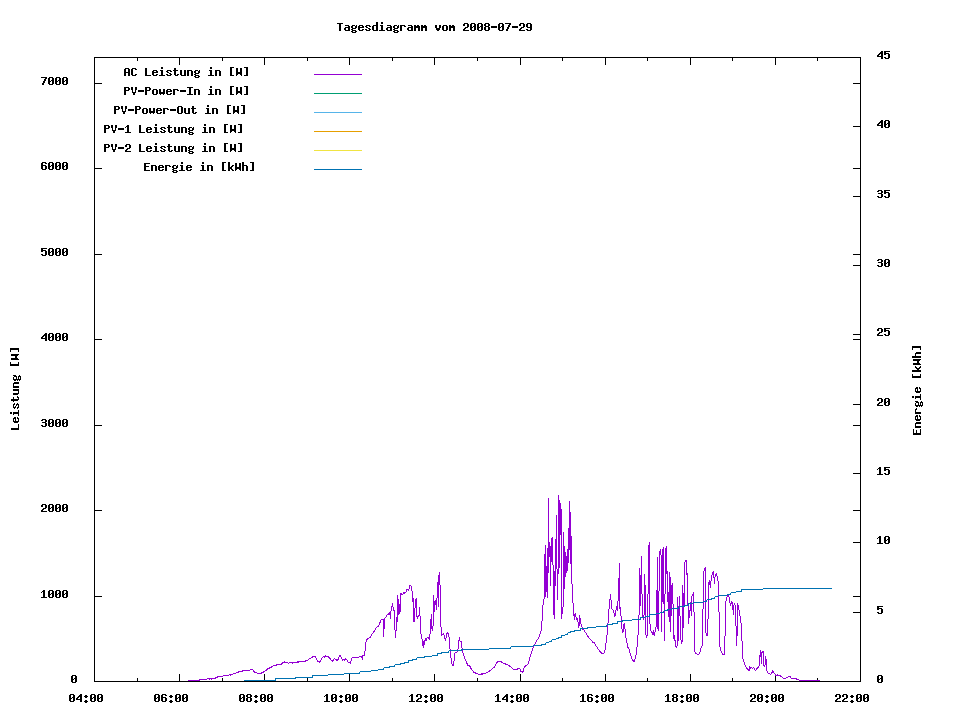Click the yellow PV-2 Leistung legend line
This screenshot has width=960, height=720.
(x=337, y=150)
